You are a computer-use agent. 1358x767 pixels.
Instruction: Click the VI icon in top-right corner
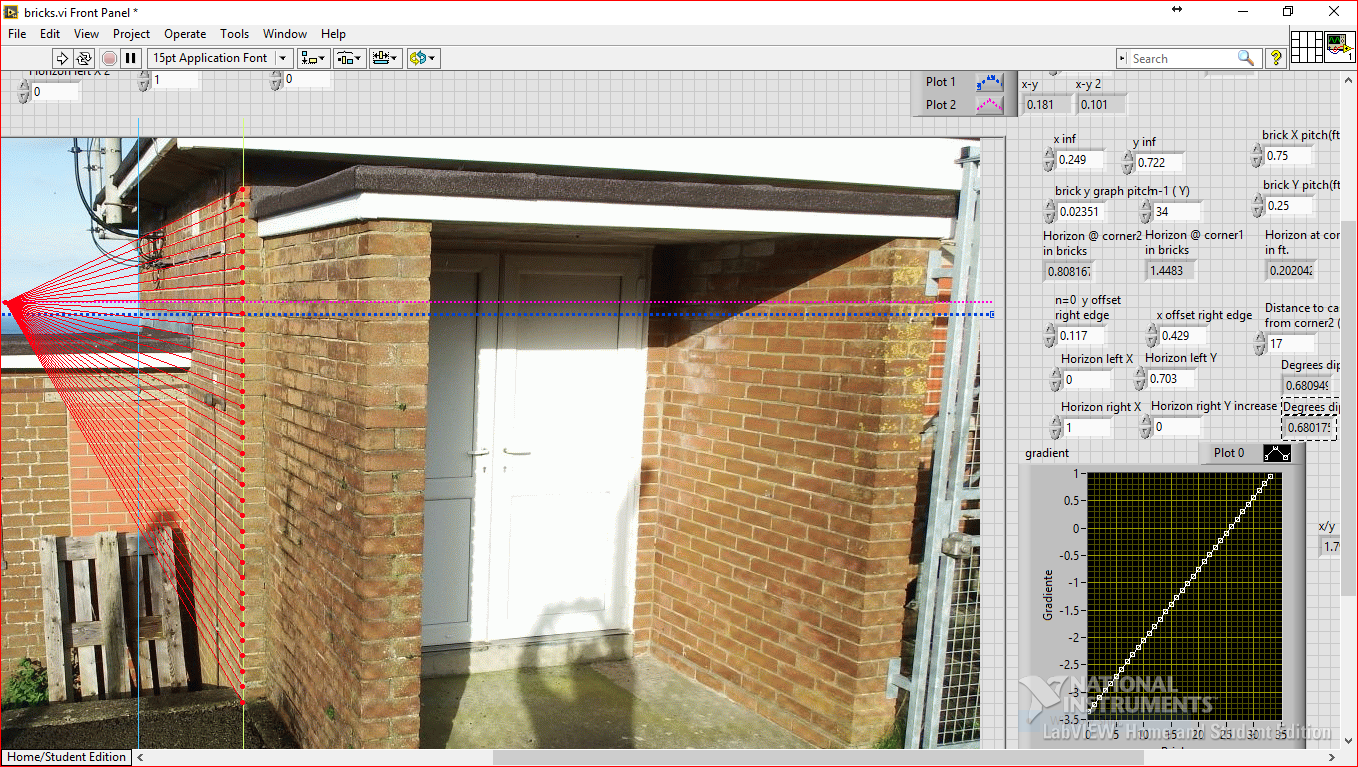pyautogui.click(x=1339, y=47)
